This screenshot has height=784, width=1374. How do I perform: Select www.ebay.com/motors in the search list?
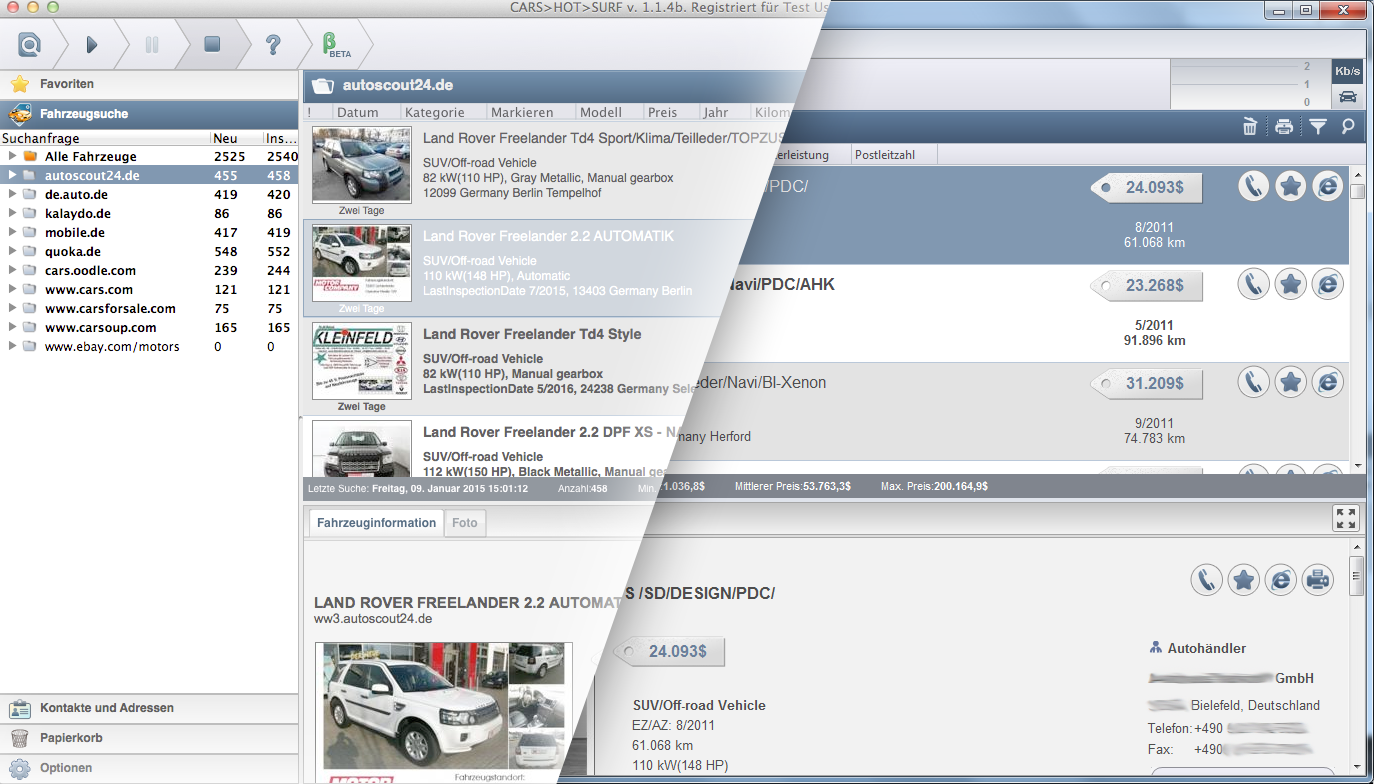point(149,346)
